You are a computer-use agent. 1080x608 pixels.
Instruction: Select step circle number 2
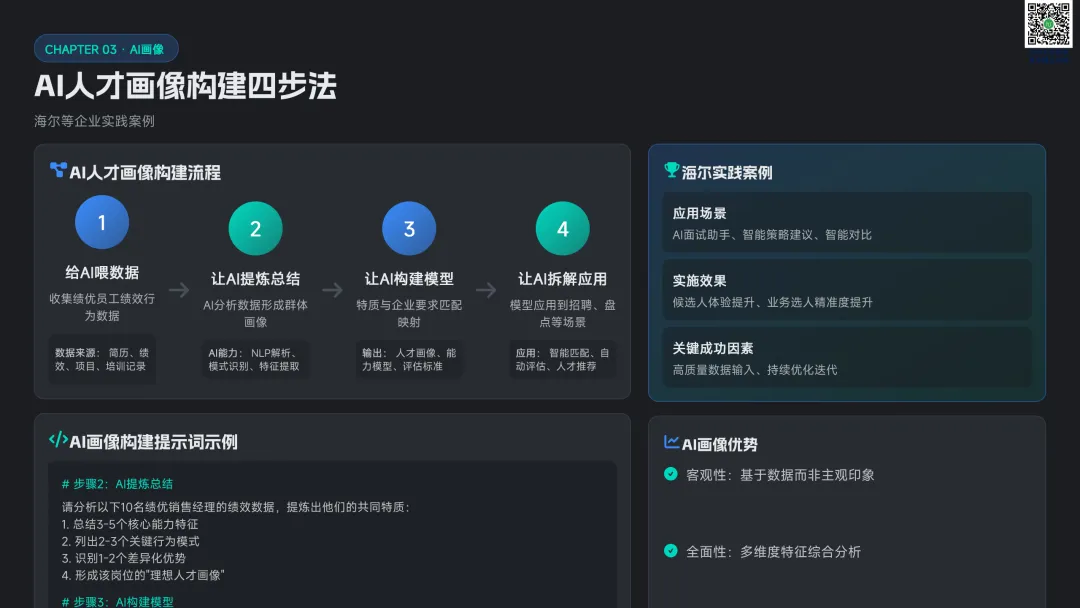[256, 229]
